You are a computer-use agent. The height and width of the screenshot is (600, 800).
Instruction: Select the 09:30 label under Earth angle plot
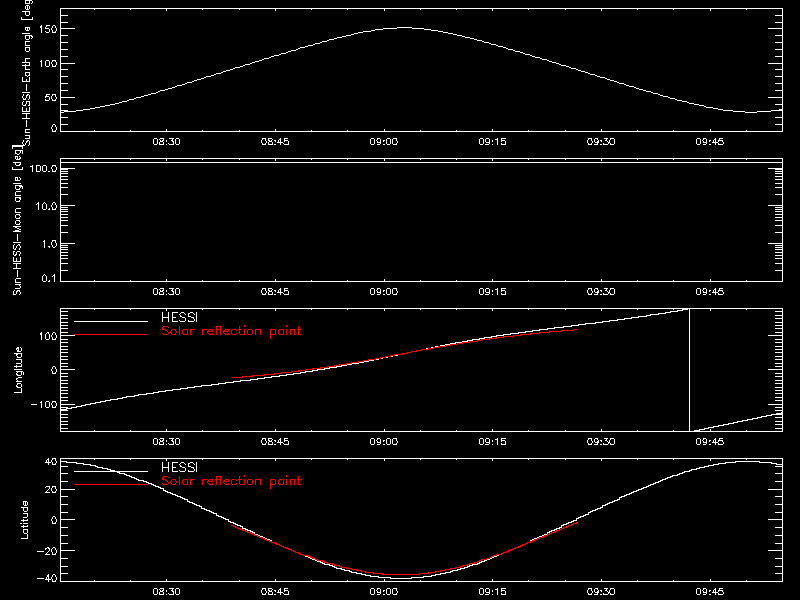pyautogui.click(x=601, y=141)
